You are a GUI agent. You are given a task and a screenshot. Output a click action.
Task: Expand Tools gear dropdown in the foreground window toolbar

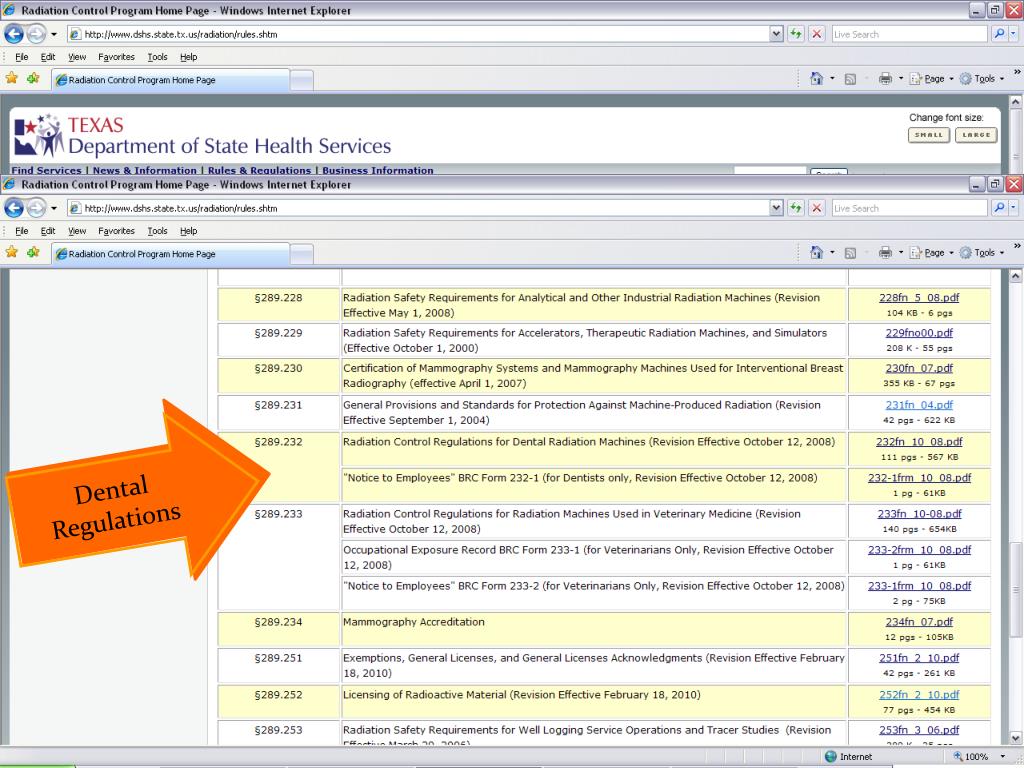(x=980, y=254)
